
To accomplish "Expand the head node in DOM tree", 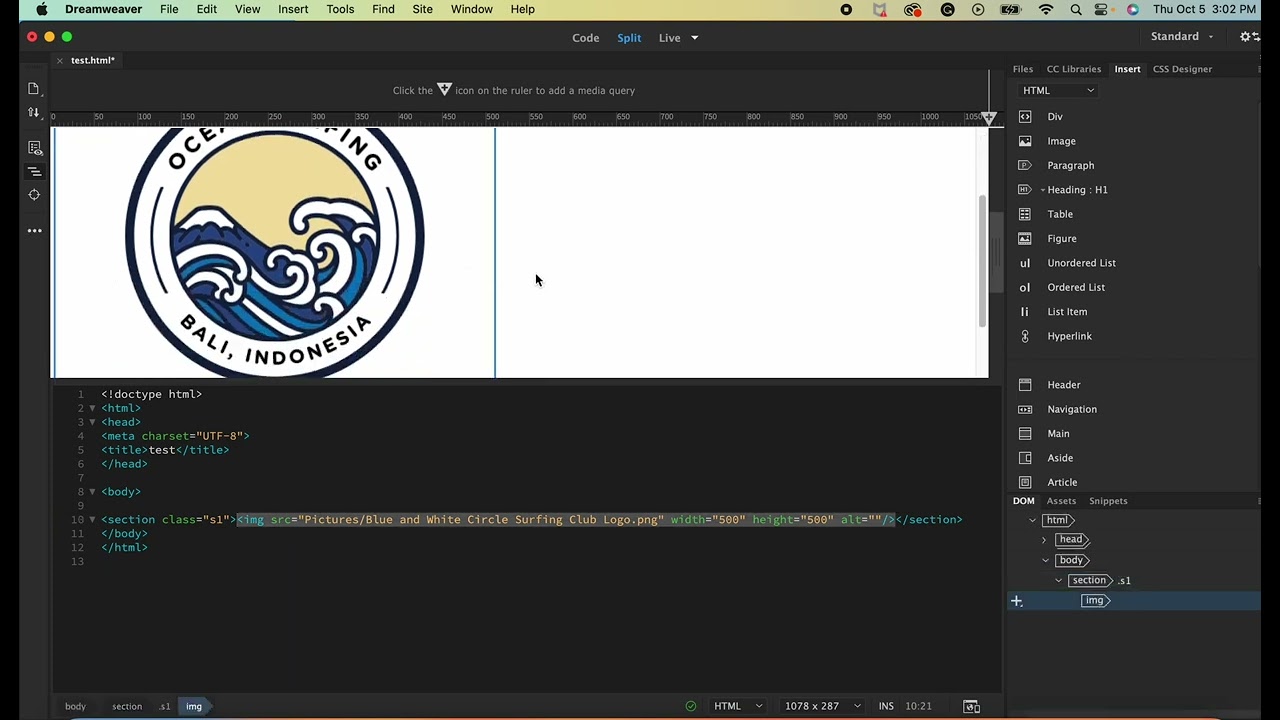I will click(1045, 540).
